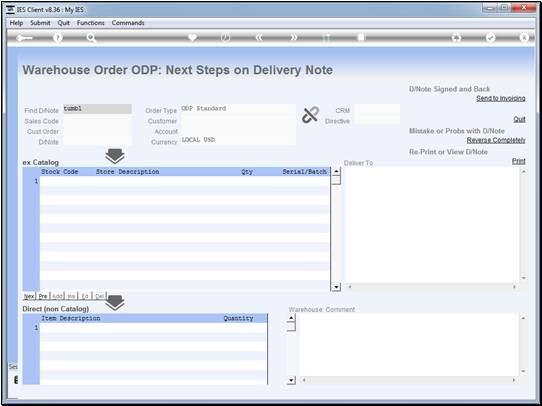This screenshot has height=406, width=542.
Task: Click the magnifier search toolbar icon
Action: pos(91,38)
